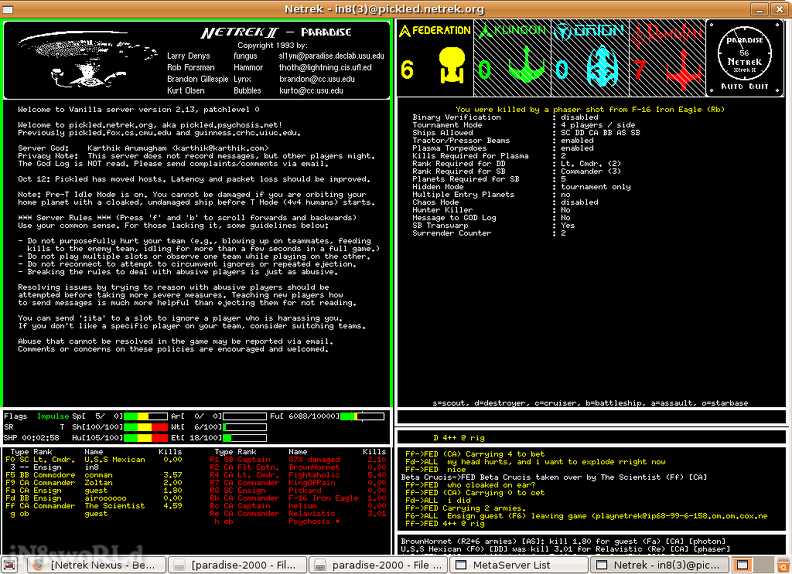Select the Klingon team ship panel
Screen dimensions: 792x574
coord(512,58)
